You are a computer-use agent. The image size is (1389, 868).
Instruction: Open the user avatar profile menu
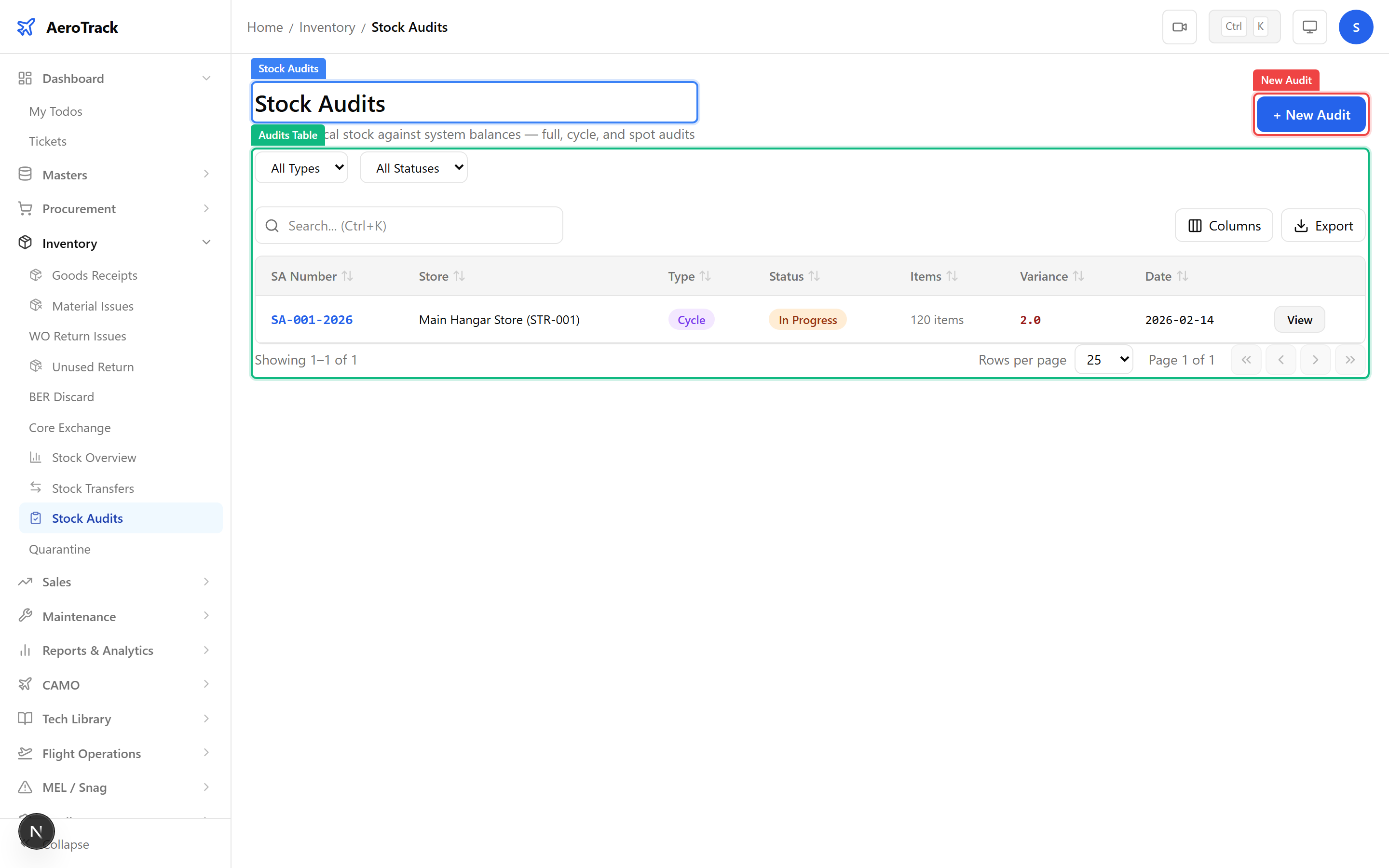[x=1356, y=27]
